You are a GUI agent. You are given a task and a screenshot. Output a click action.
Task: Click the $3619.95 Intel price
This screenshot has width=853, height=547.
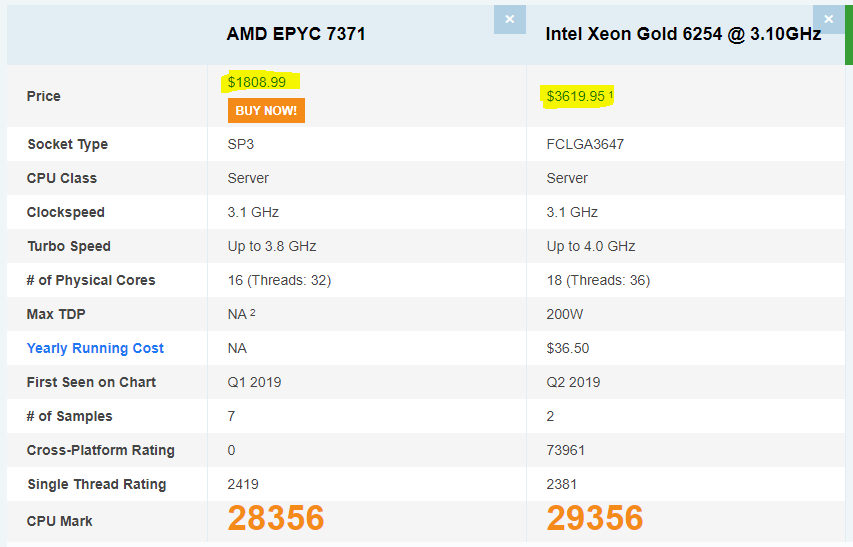[x=575, y=96]
